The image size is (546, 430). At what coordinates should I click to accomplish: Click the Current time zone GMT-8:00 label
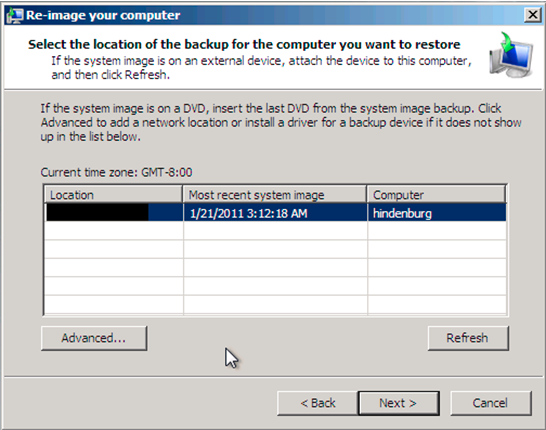[x=116, y=172]
